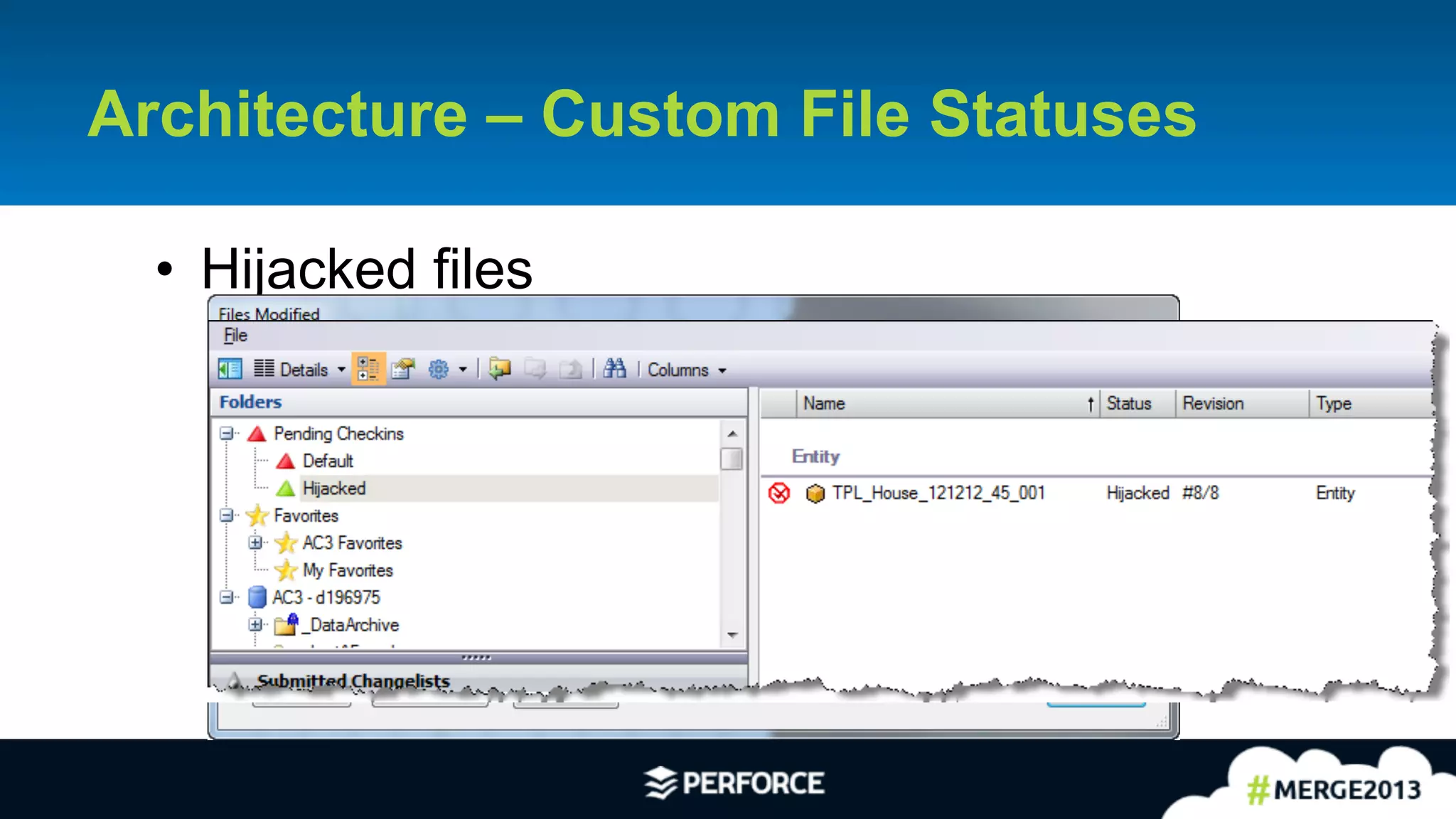Collapse the Favorites node

(x=226, y=515)
